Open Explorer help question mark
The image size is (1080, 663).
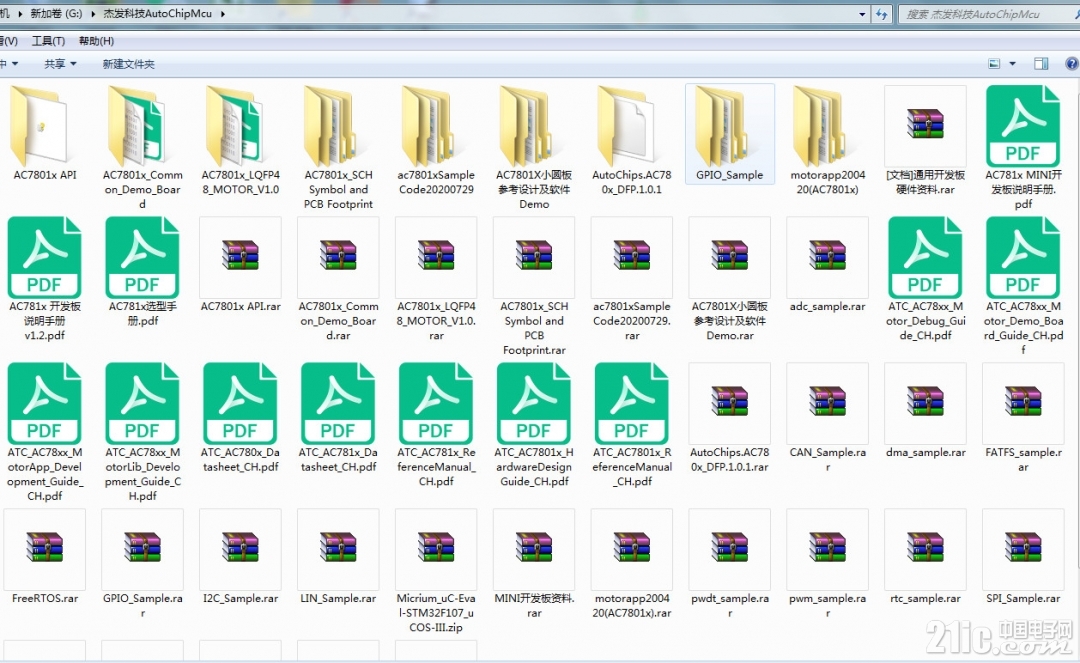pyautogui.click(x=1072, y=64)
